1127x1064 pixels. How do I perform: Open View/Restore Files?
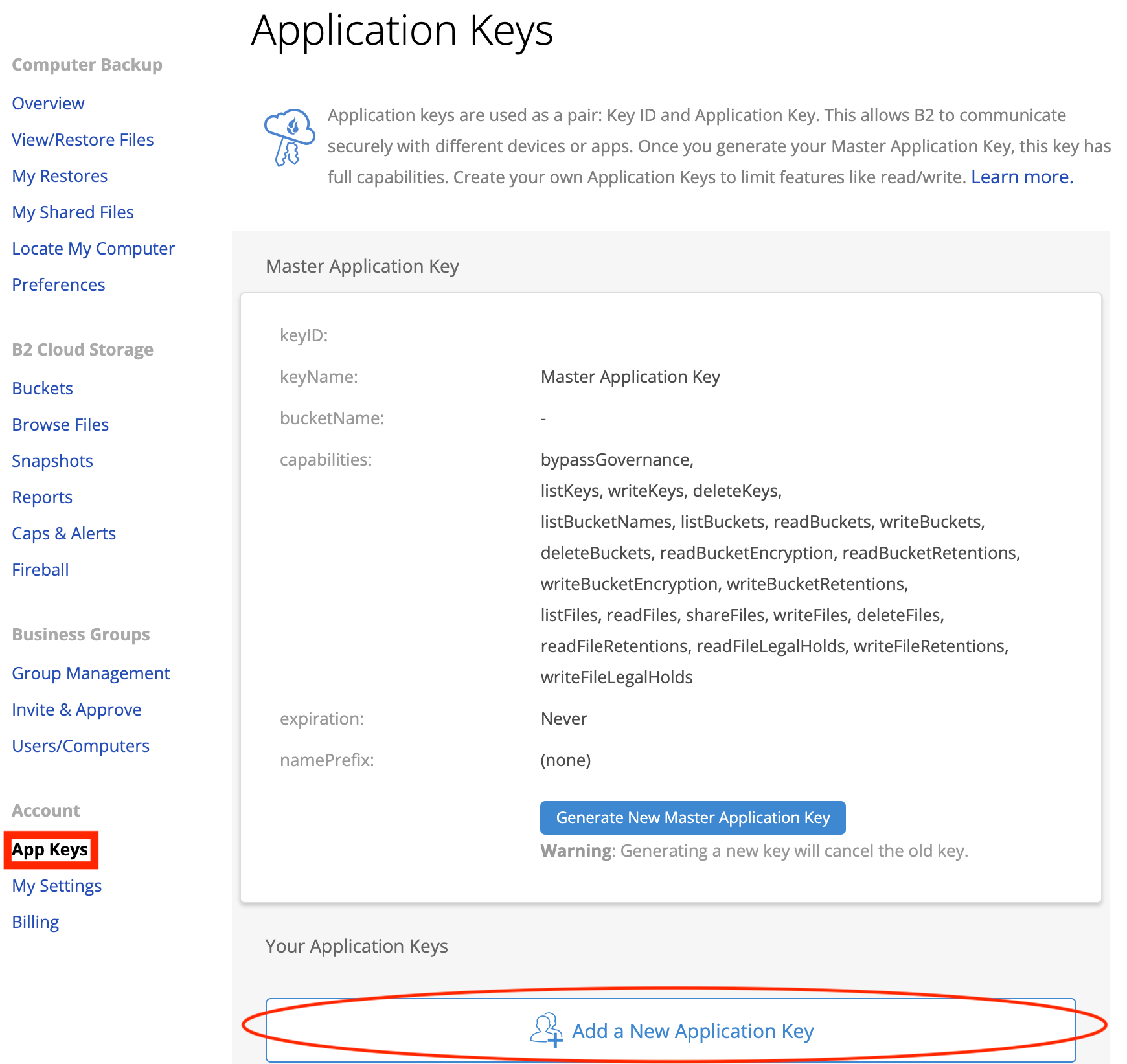click(x=83, y=140)
